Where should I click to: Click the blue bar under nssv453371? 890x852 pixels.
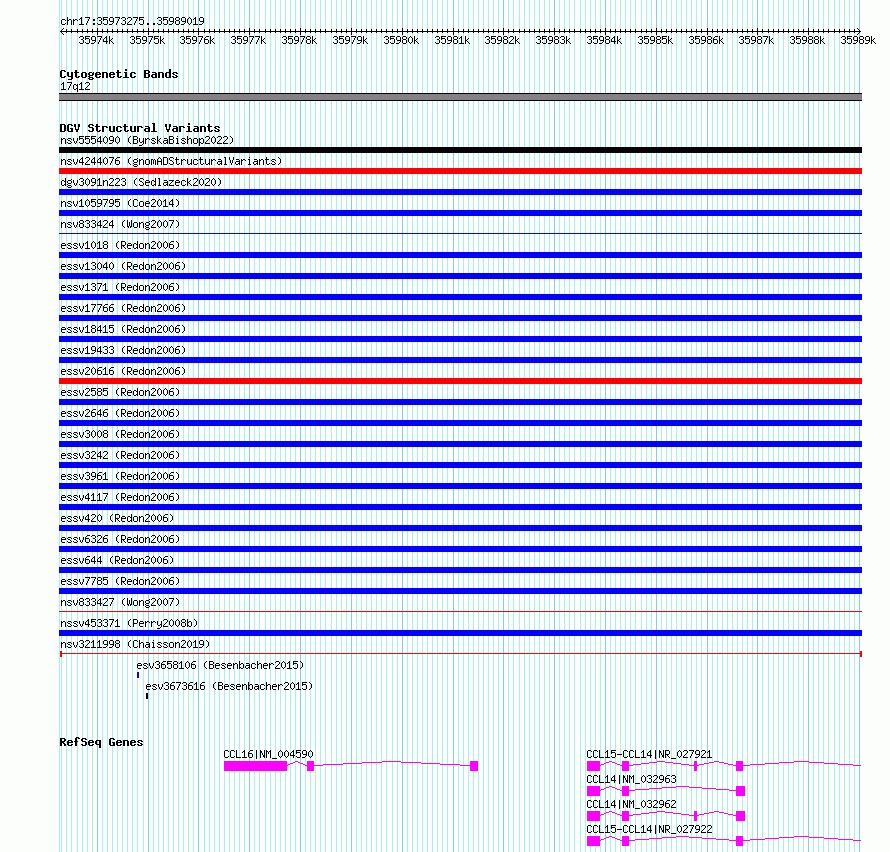coord(460,633)
